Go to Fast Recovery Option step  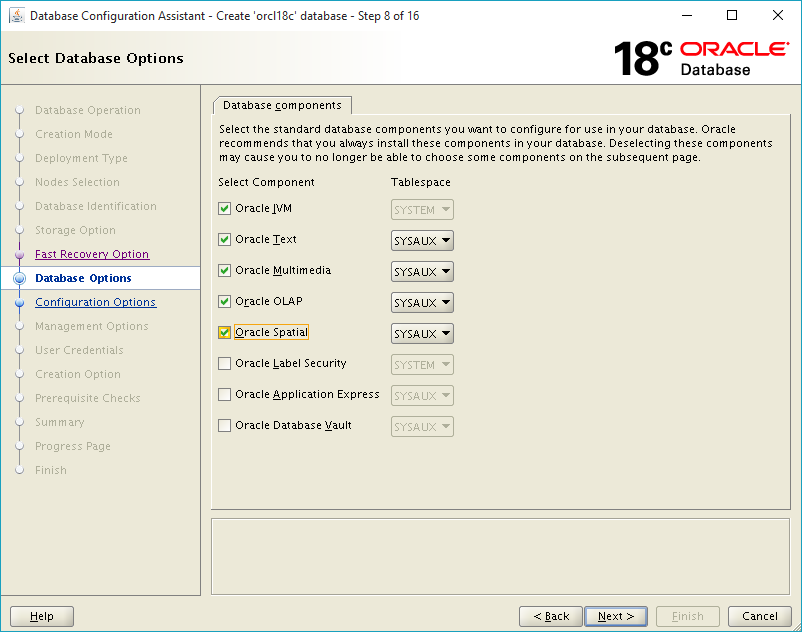[92, 254]
